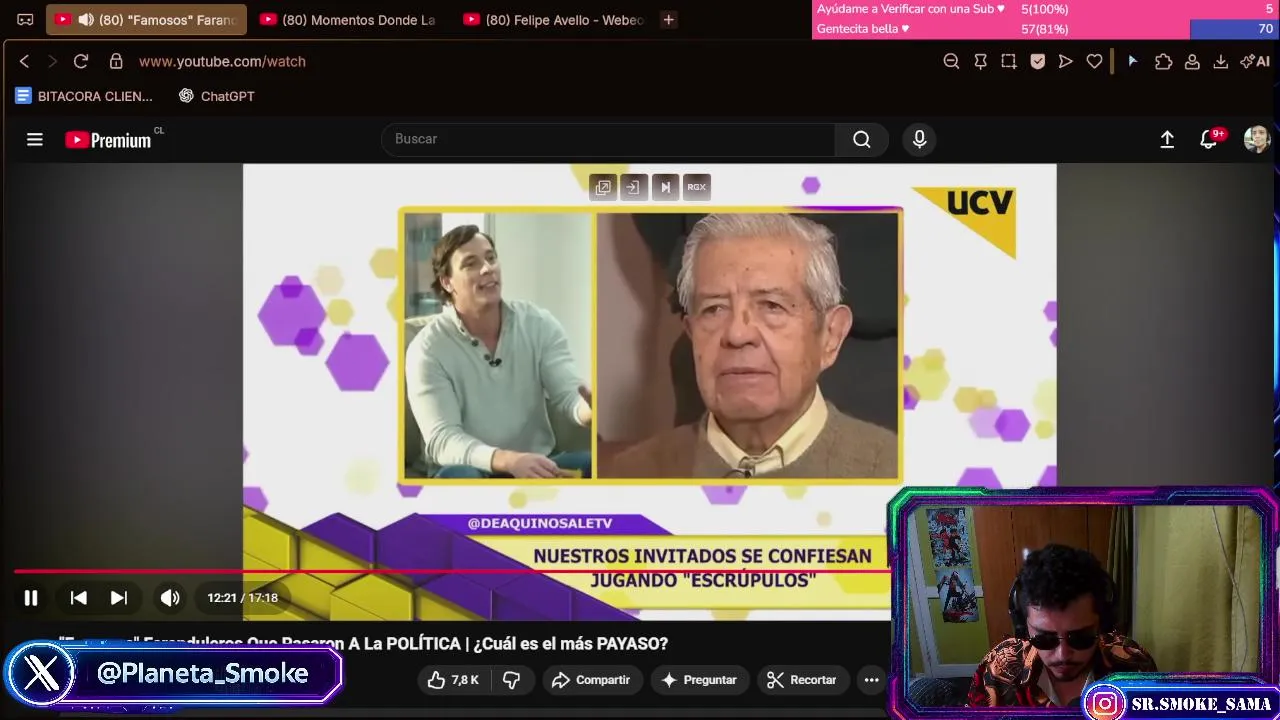1280x720 pixels.
Task: Click the send flow arrow icon
Action: [x=1066, y=61]
